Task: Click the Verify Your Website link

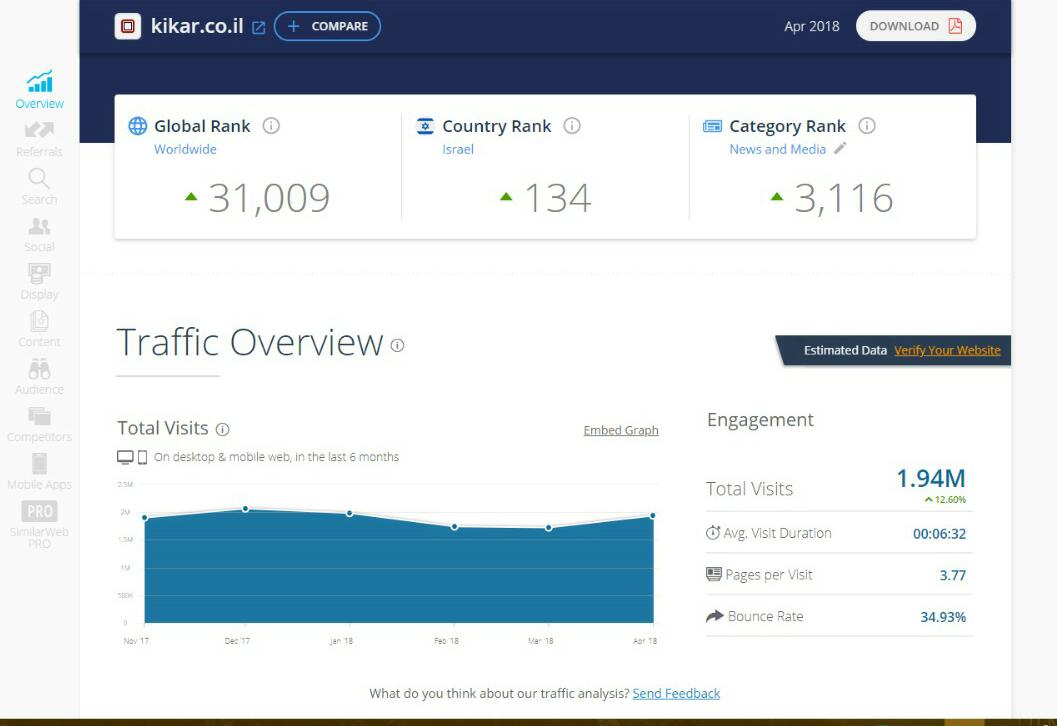Action: pyautogui.click(x=947, y=350)
